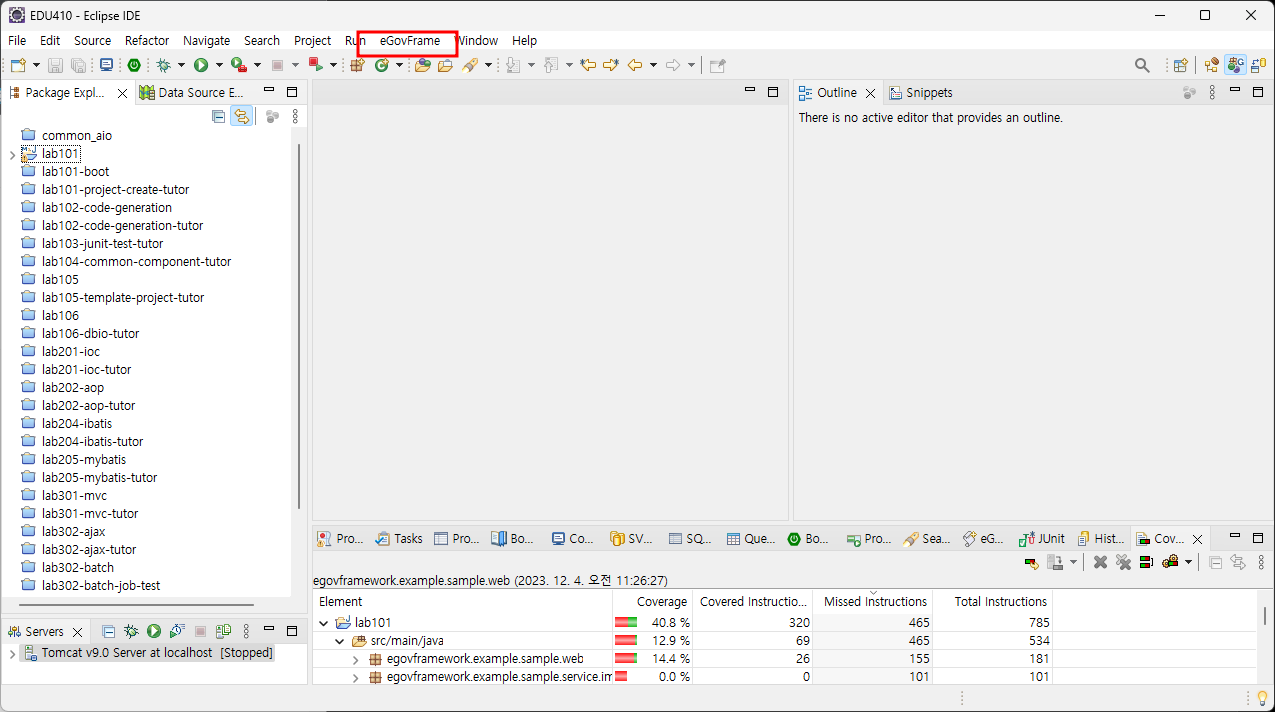Click the Save All toolbar icon

pyautogui.click(x=78, y=65)
